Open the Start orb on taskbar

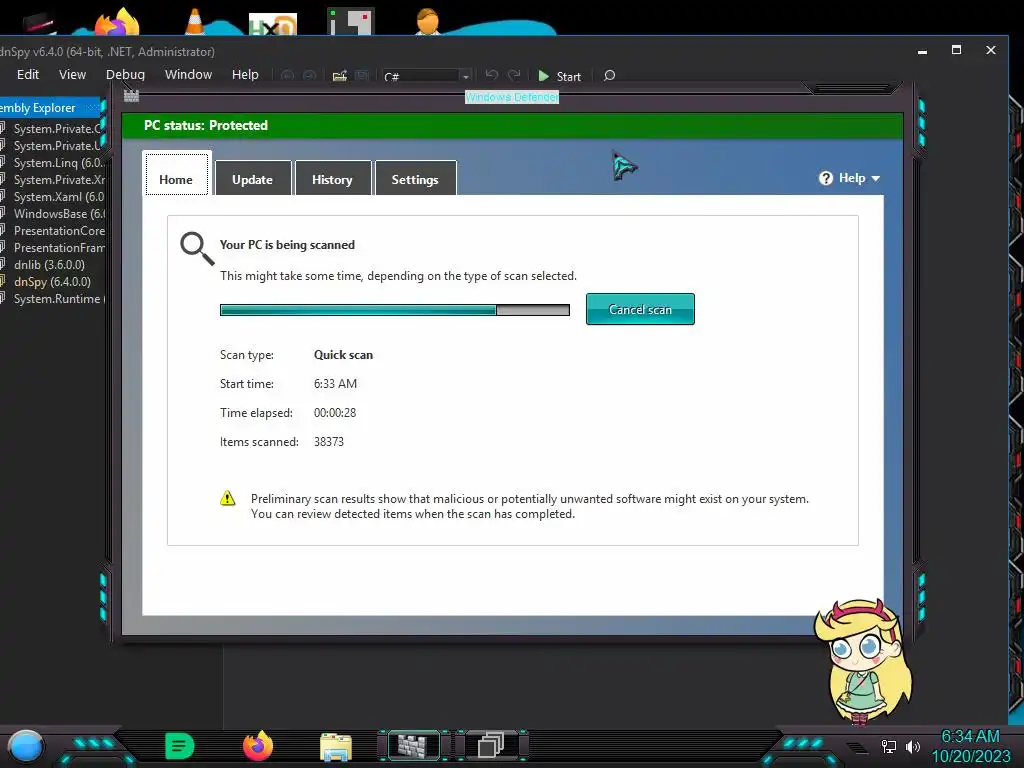(26, 746)
